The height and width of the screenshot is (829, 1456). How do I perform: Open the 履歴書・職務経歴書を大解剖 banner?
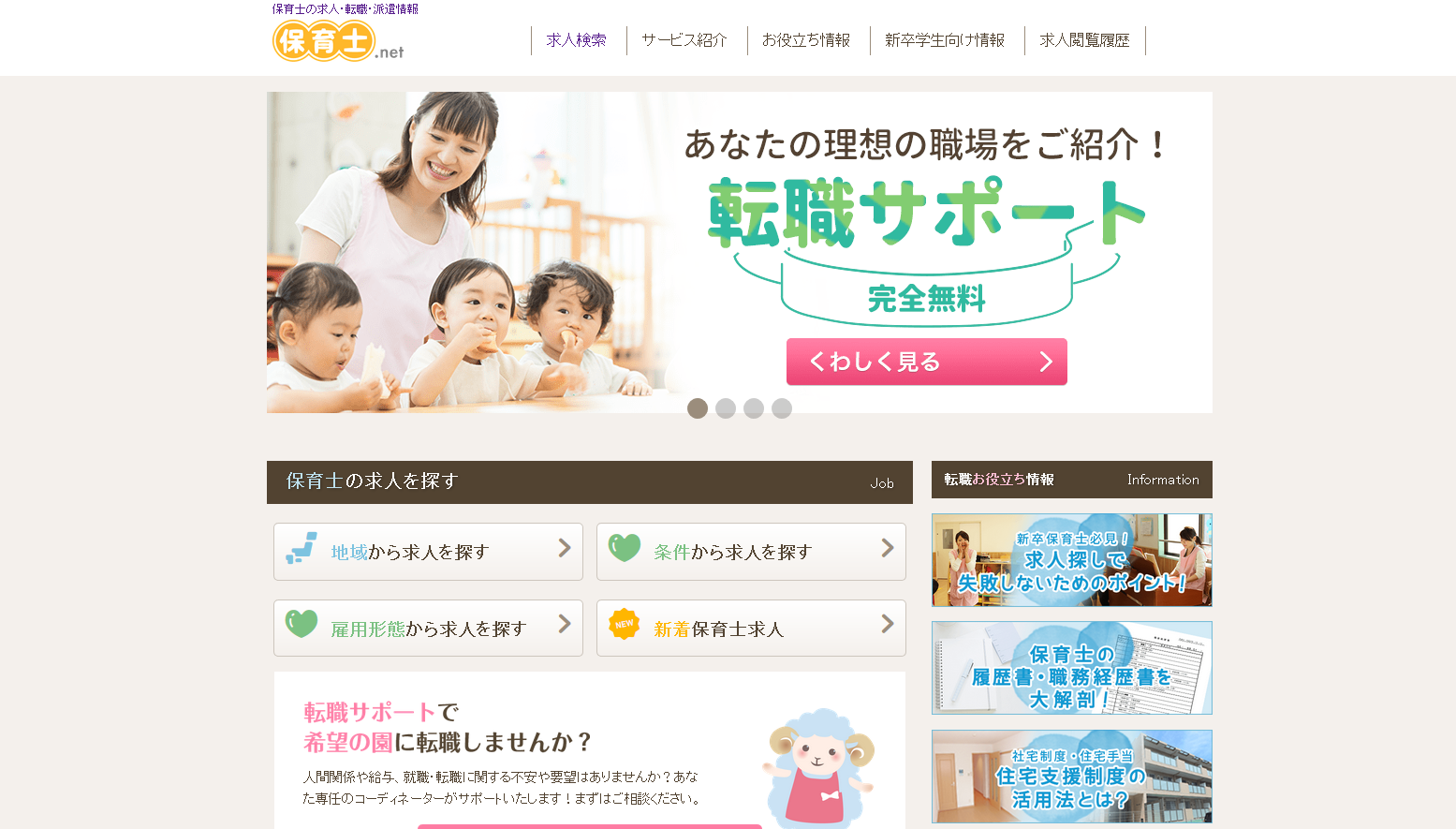tap(1072, 668)
